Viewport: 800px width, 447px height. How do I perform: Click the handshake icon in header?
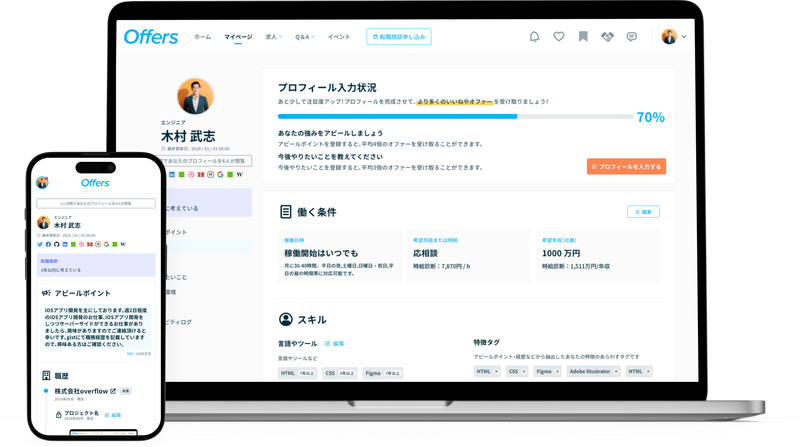tap(607, 37)
